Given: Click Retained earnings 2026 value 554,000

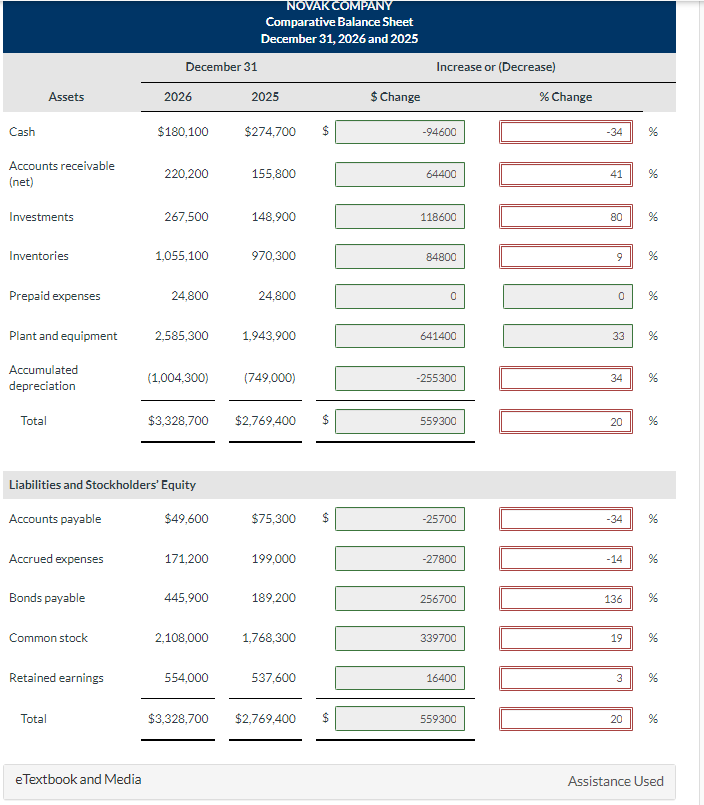Looking at the screenshot, I should (186, 678).
